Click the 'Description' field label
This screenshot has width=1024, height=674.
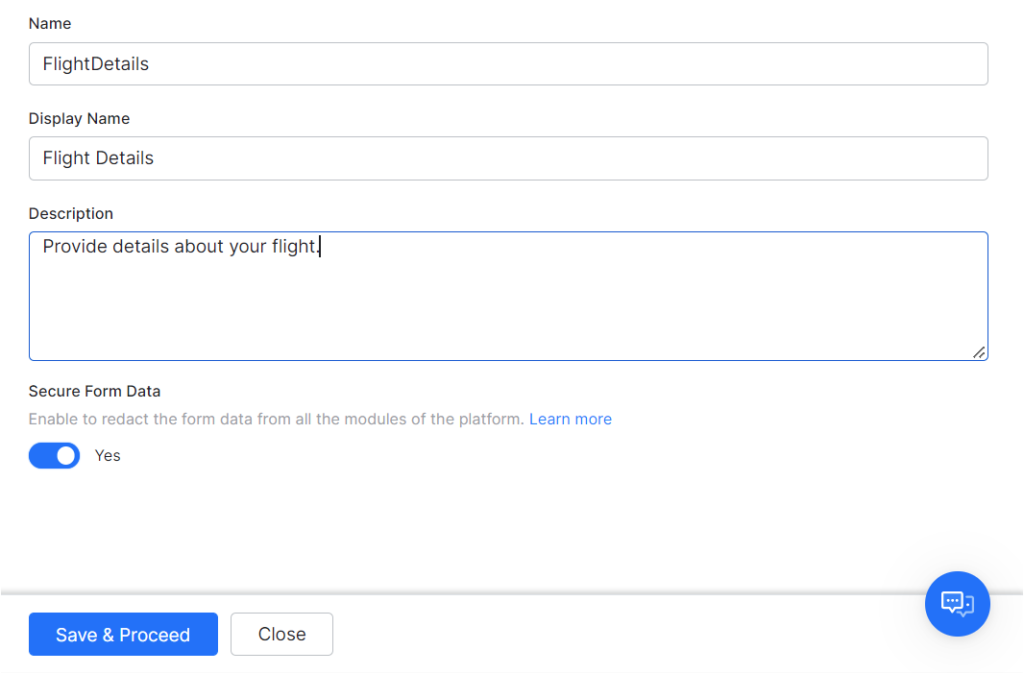[x=71, y=214]
